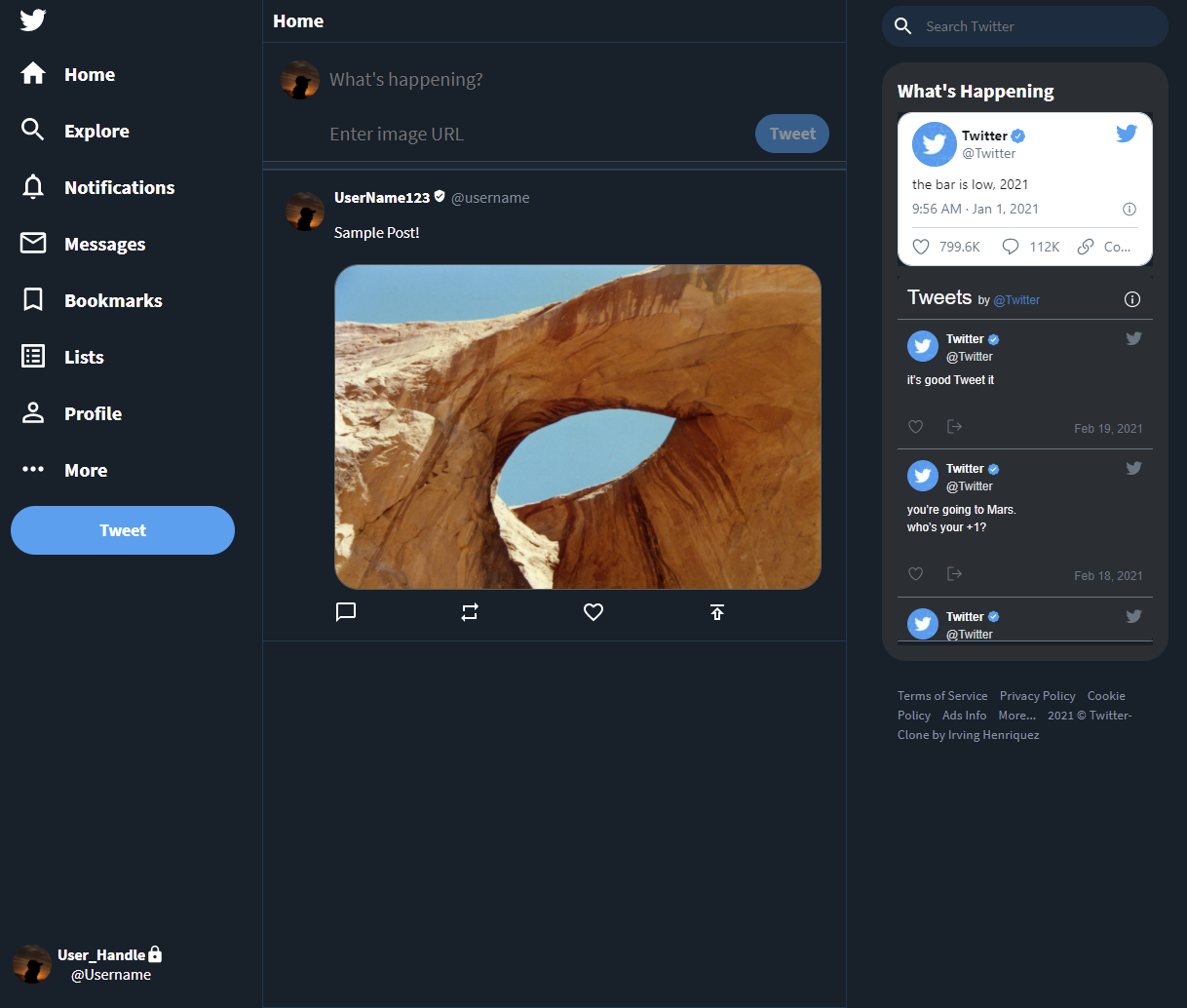This screenshot has height=1008, width=1187.
Task: Open the Privacy Policy link
Action: [1037, 695]
